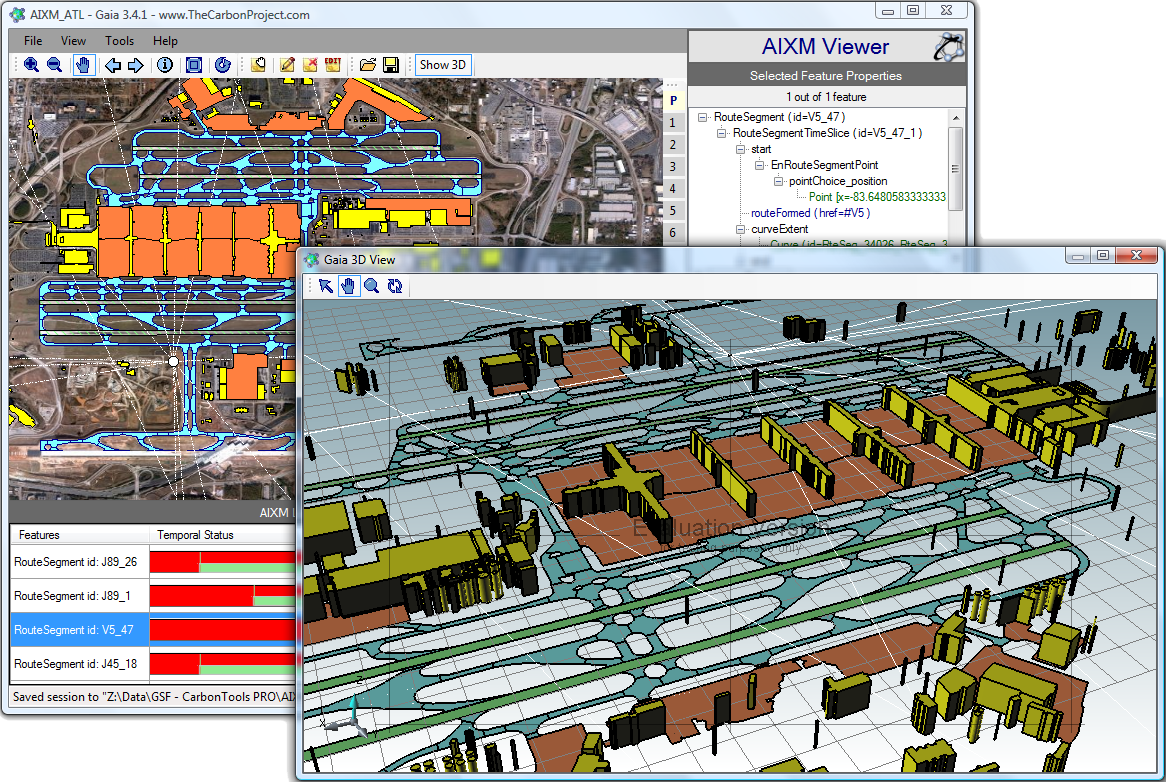Open the Help menu
The width and height of the screenshot is (1166, 782).
[165, 41]
